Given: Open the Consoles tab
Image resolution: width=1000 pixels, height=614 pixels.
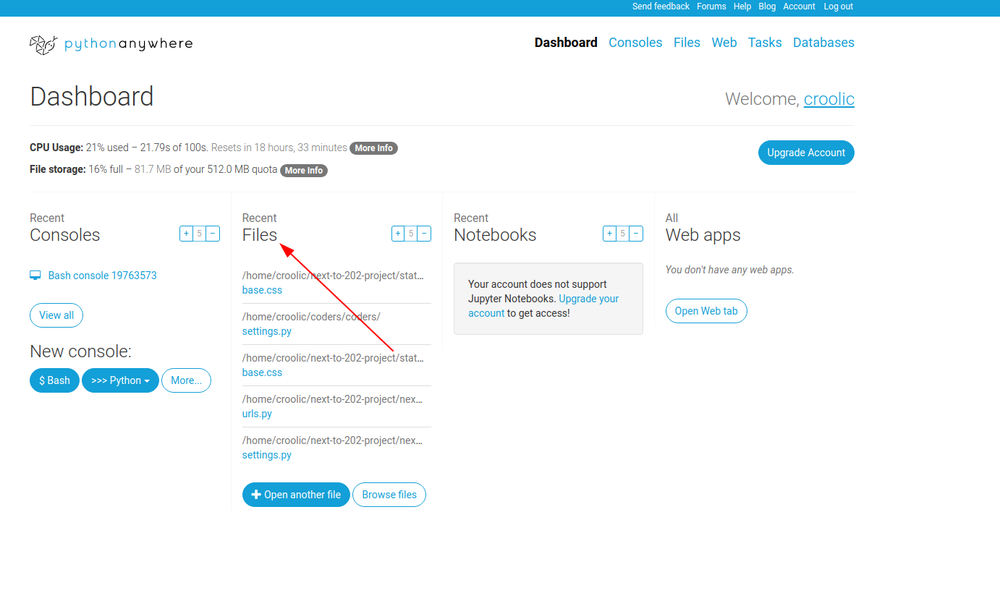Looking at the screenshot, I should [x=635, y=43].
